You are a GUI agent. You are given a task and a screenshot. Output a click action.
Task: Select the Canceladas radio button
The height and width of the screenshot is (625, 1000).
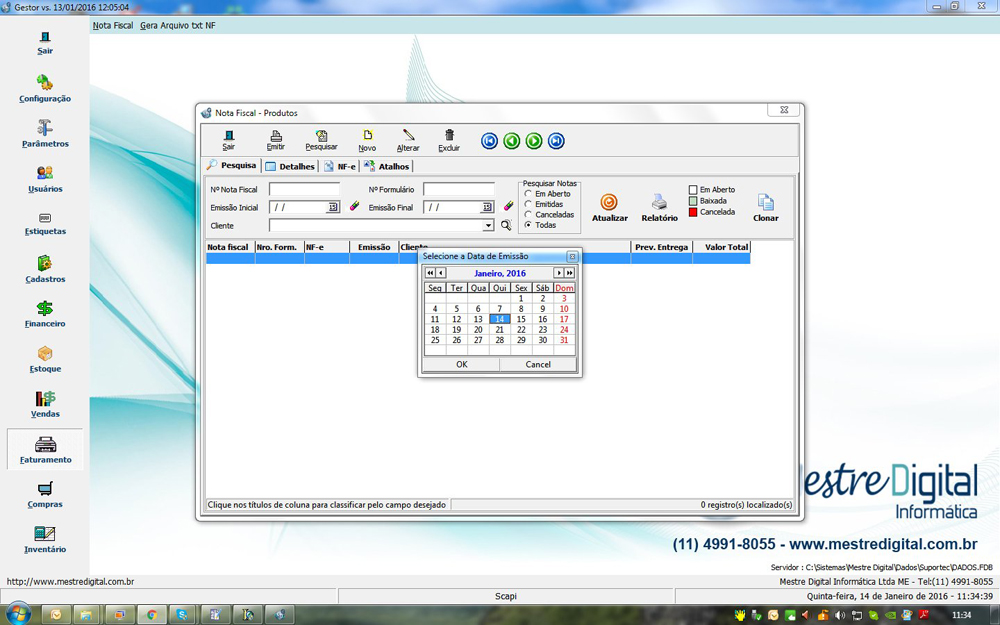[529, 215]
